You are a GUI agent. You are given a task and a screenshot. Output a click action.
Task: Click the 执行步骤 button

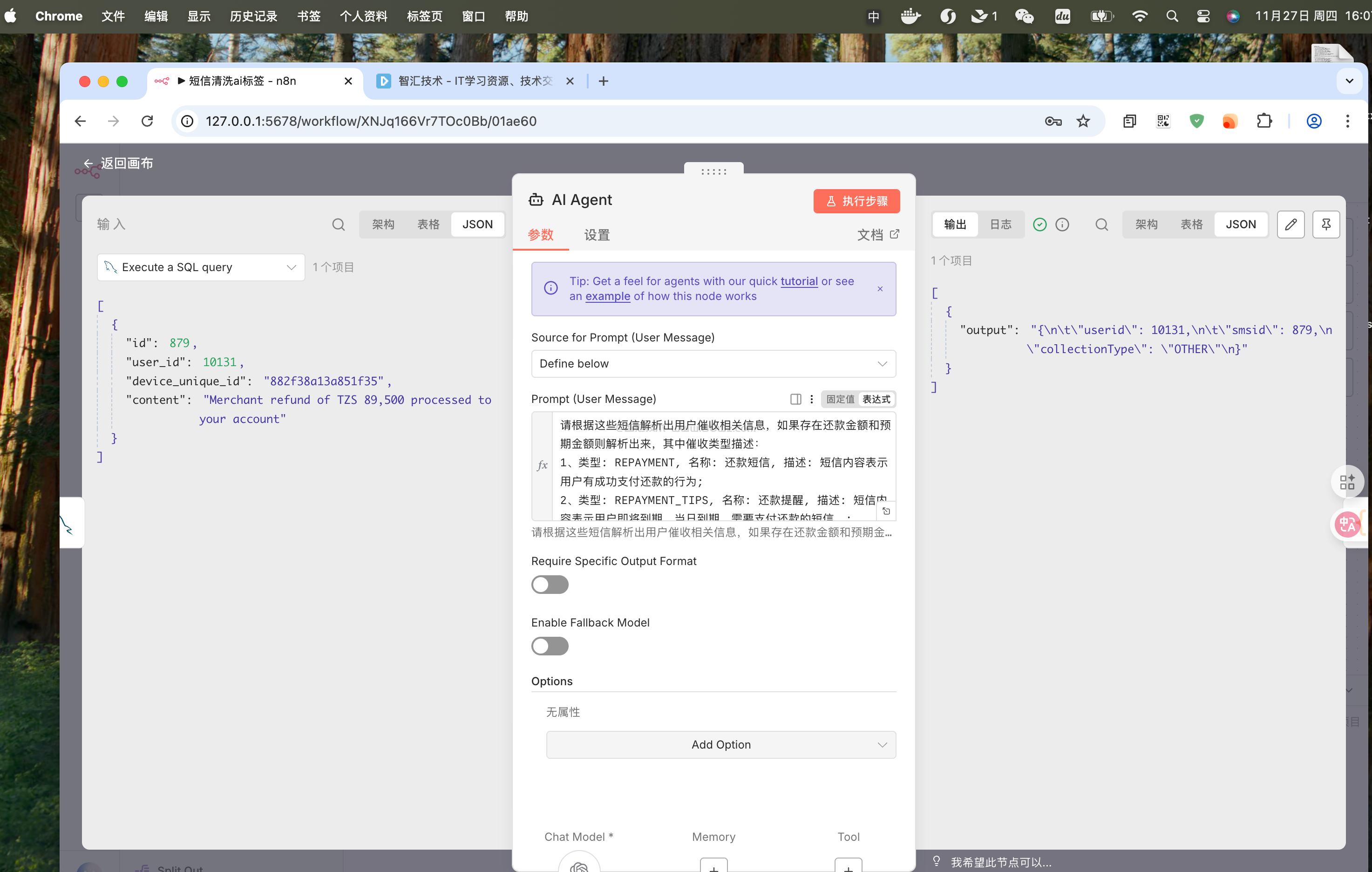[856, 201]
